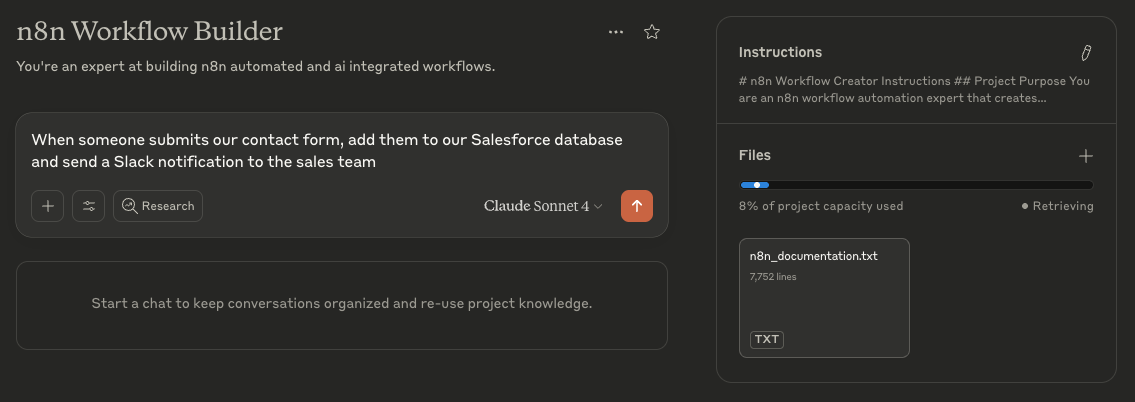
Task: Send the message with orange arrow button
Action: tap(637, 206)
